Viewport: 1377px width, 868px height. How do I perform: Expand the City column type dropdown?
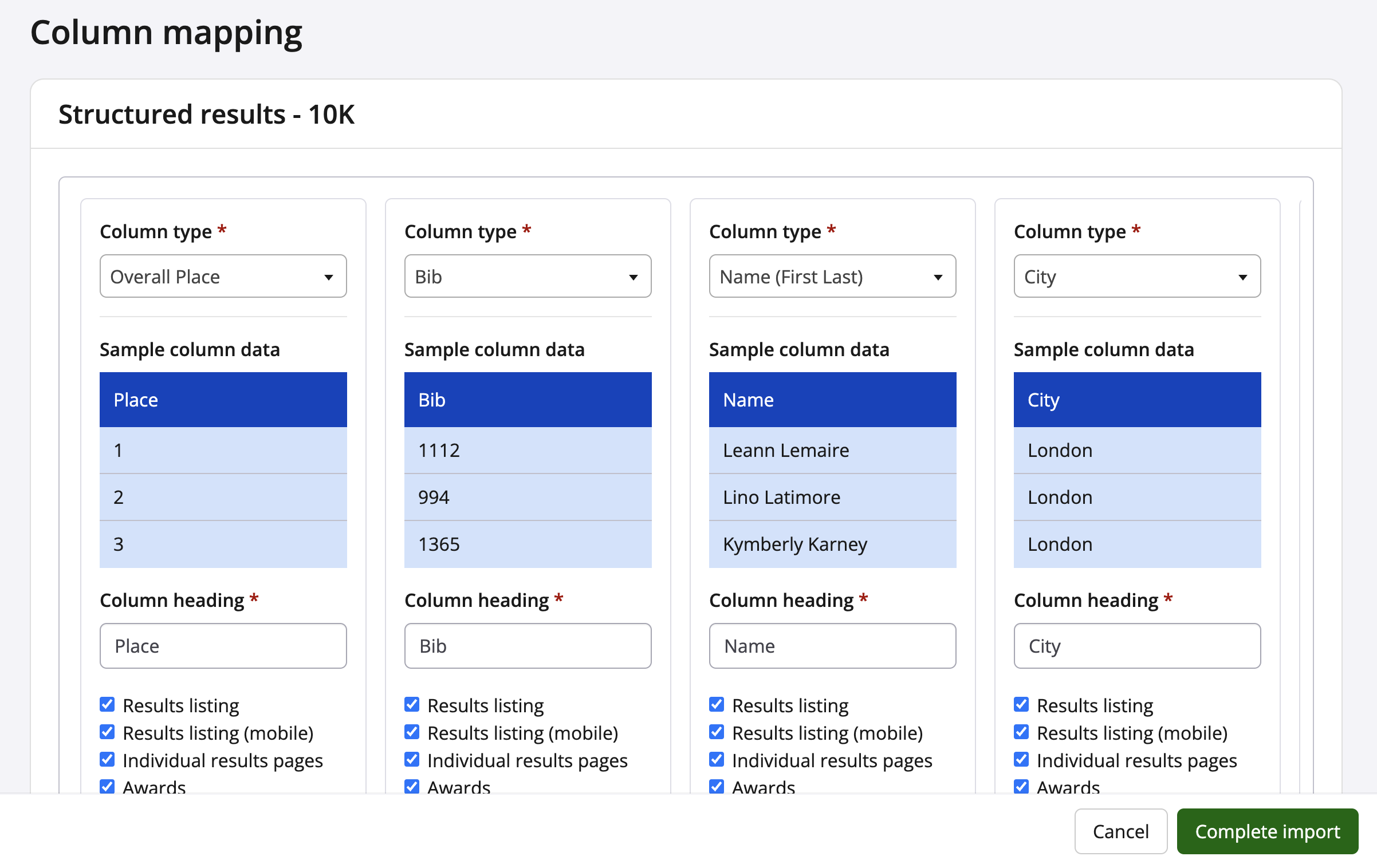(1137, 277)
